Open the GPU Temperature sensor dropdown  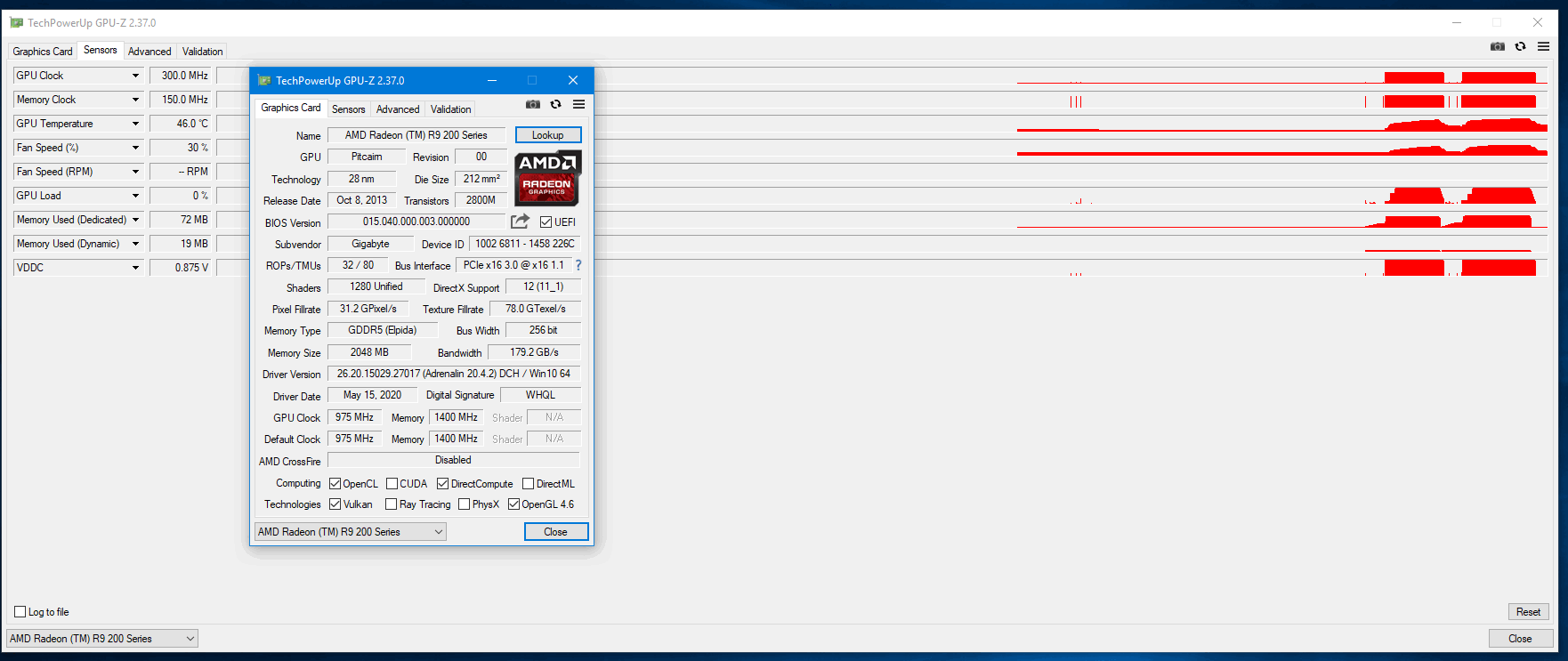(x=135, y=124)
